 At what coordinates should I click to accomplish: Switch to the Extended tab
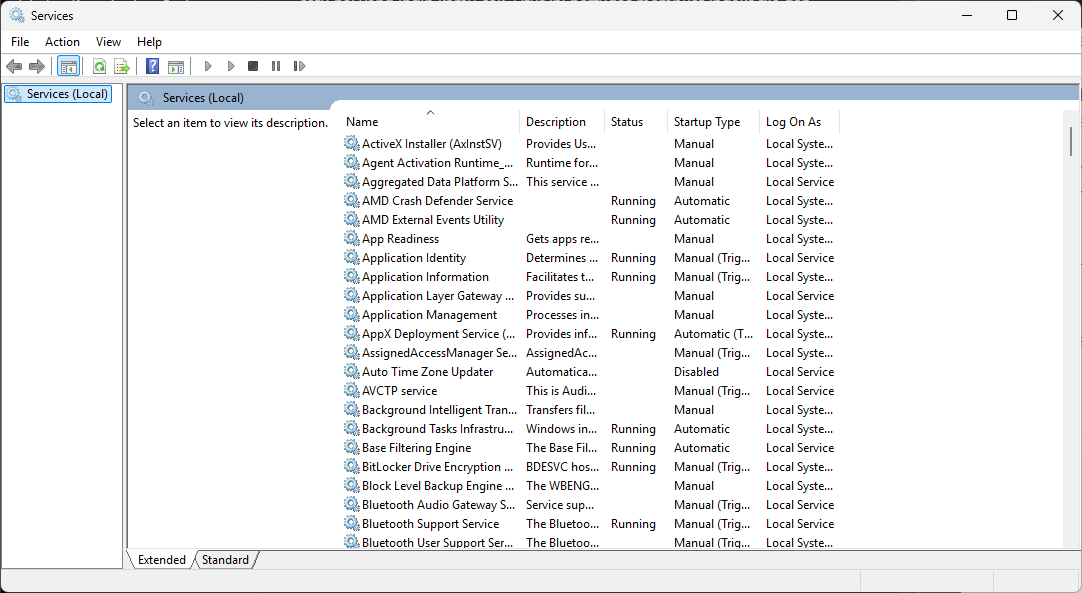click(x=161, y=560)
